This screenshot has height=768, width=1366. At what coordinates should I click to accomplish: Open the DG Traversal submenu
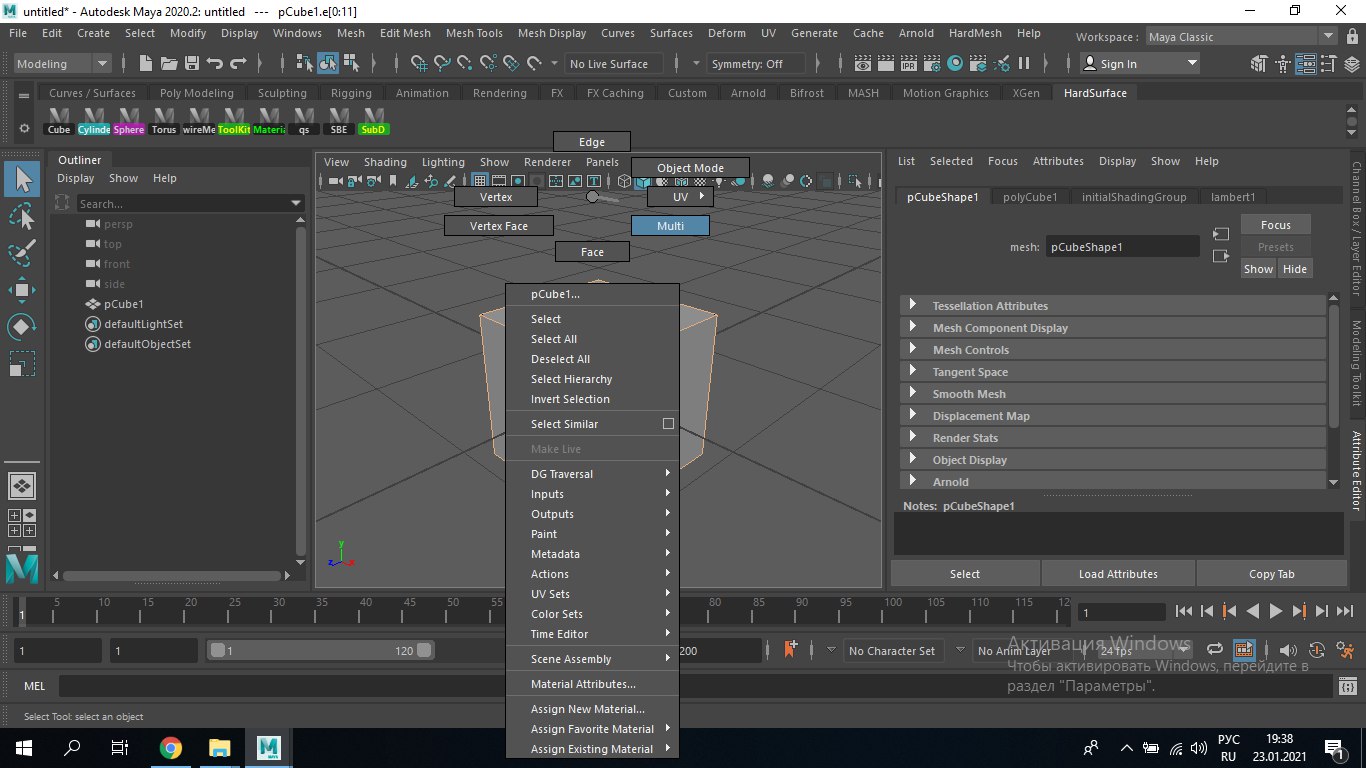coord(592,474)
